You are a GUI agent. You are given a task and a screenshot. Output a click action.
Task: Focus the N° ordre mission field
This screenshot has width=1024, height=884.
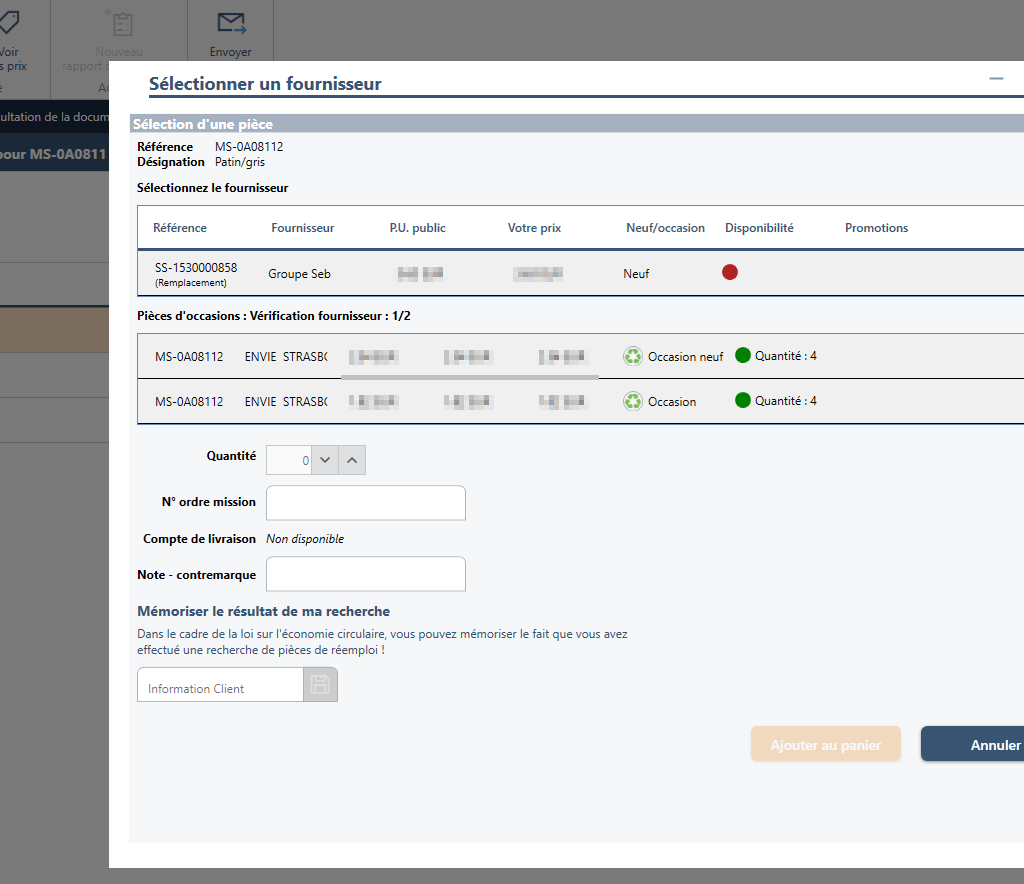(365, 503)
